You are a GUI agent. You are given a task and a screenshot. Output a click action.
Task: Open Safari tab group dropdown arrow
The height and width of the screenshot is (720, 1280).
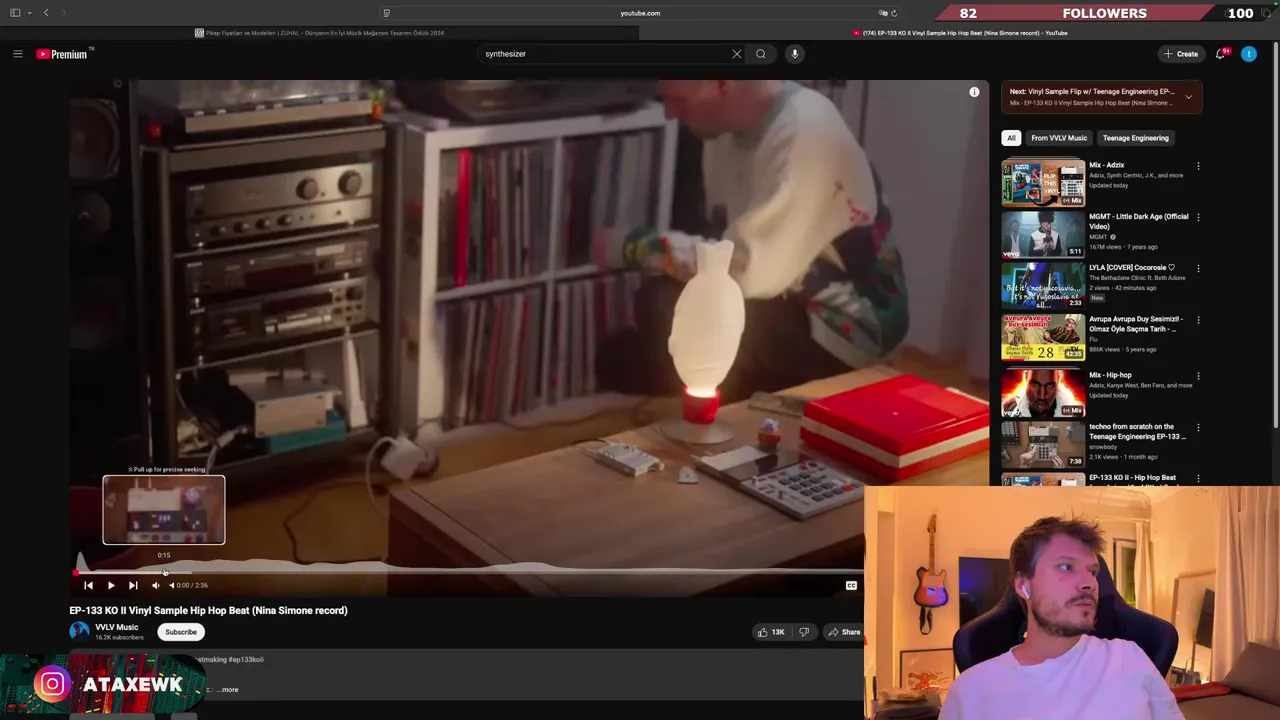30,13
